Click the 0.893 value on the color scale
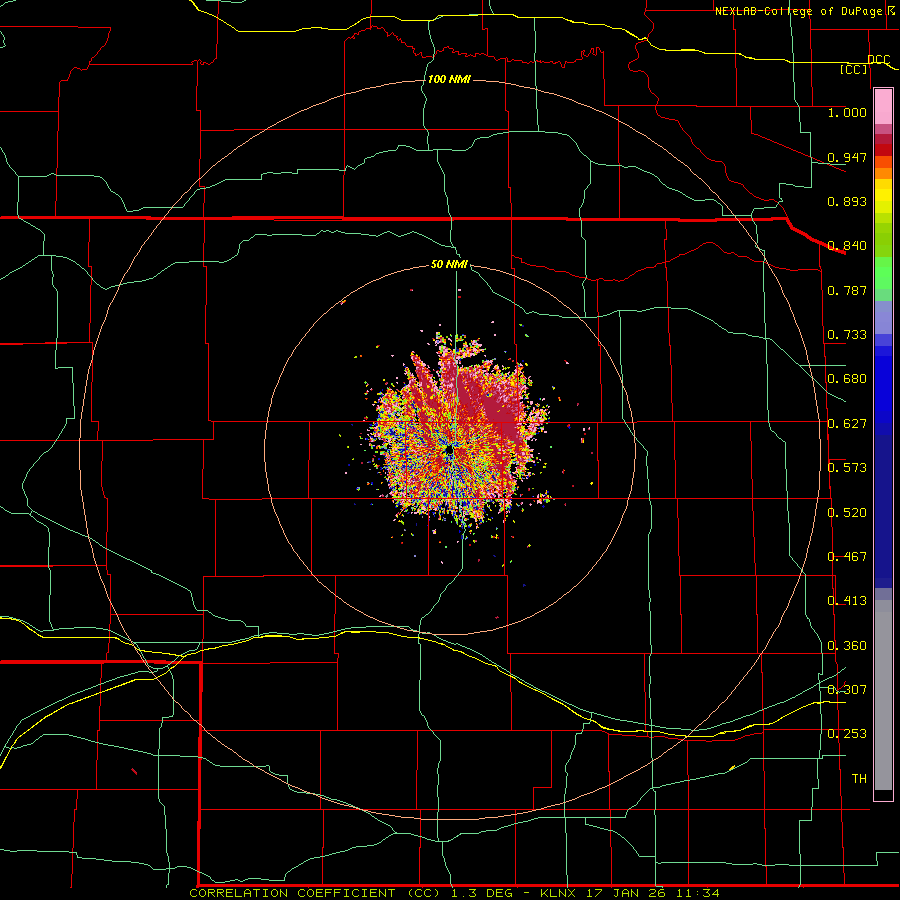Viewport: 900px width, 900px height. (x=847, y=201)
